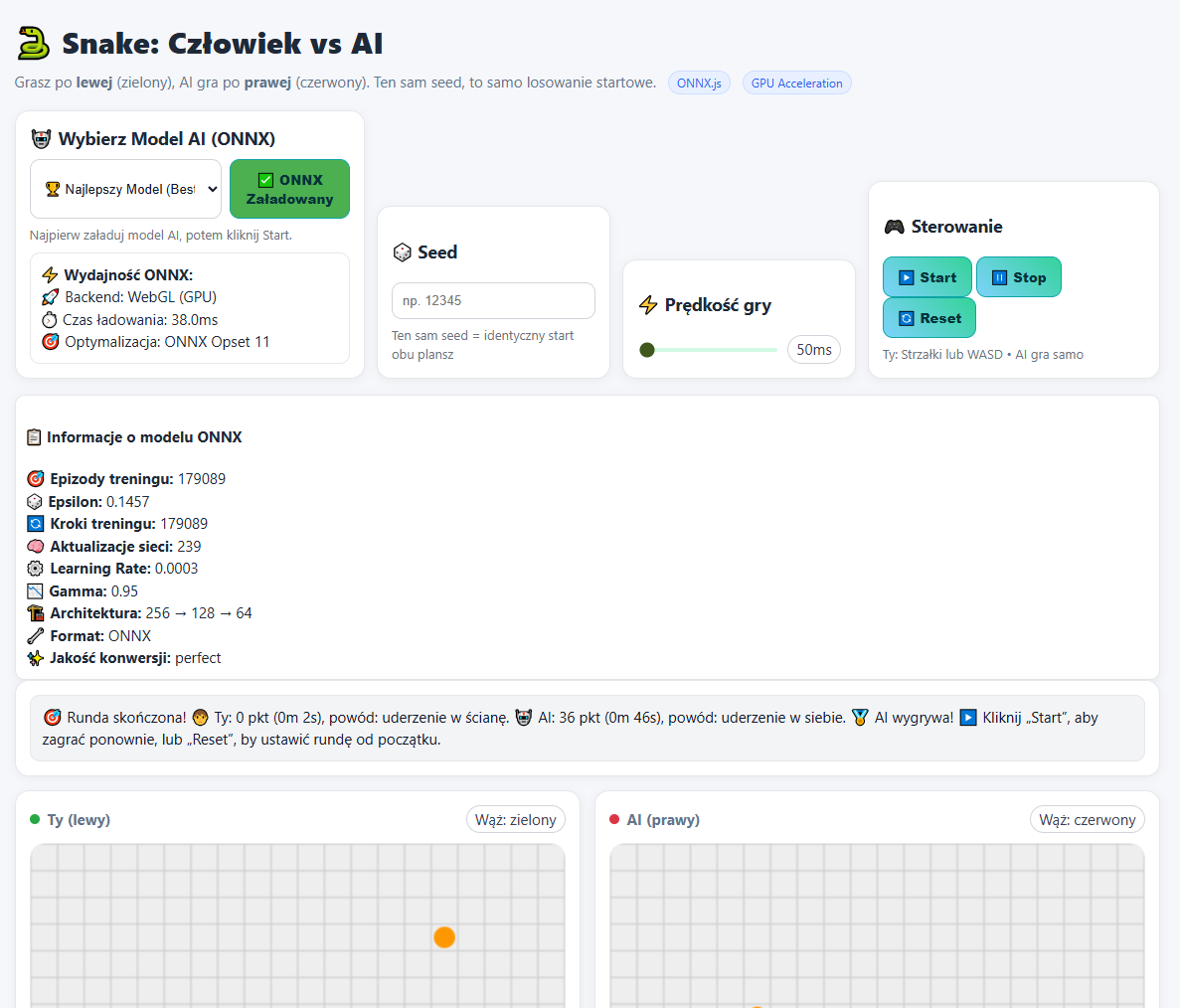This screenshot has height=1008, width=1180.
Task: Click the Wąż: zielony label
Action: click(515, 820)
